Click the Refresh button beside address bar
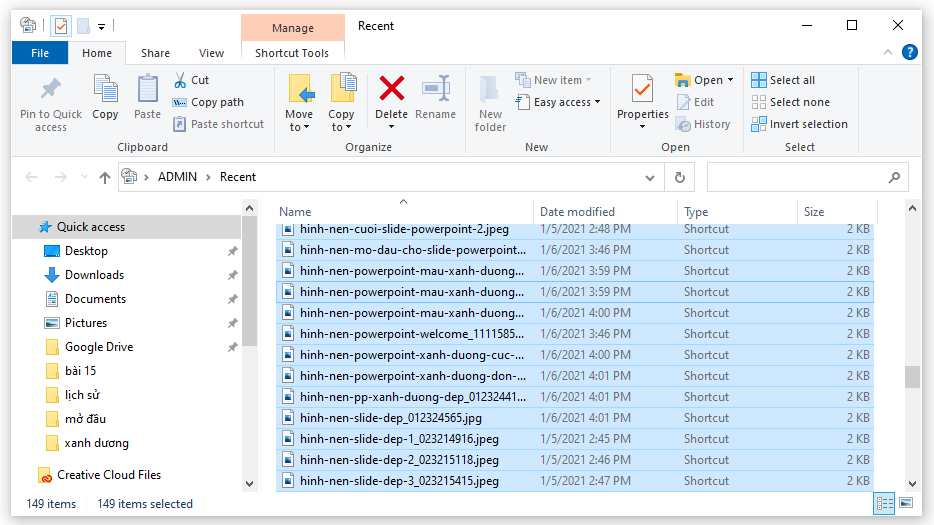Screen dimensions: 934x525 click(680, 177)
